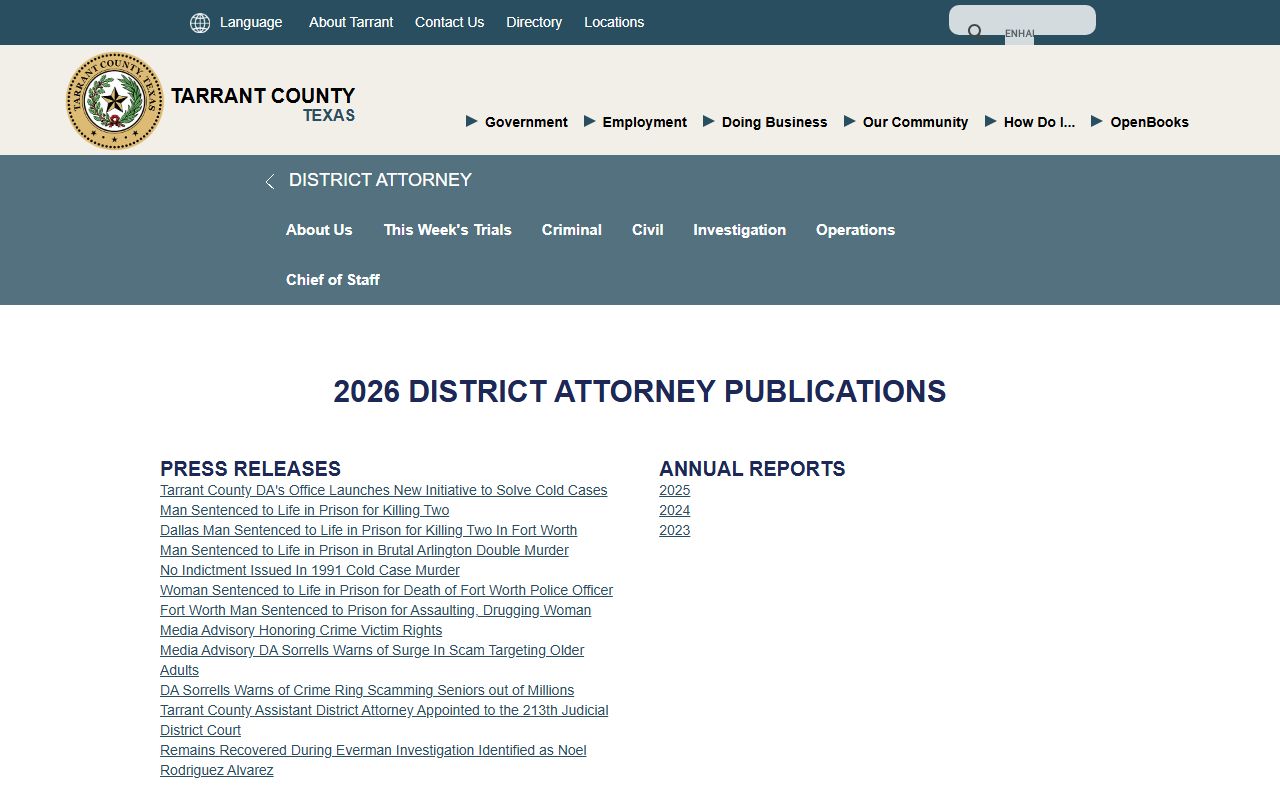Expand the Doing Business menu arrow
The width and height of the screenshot is (1280, 800).
coord(709,121)
